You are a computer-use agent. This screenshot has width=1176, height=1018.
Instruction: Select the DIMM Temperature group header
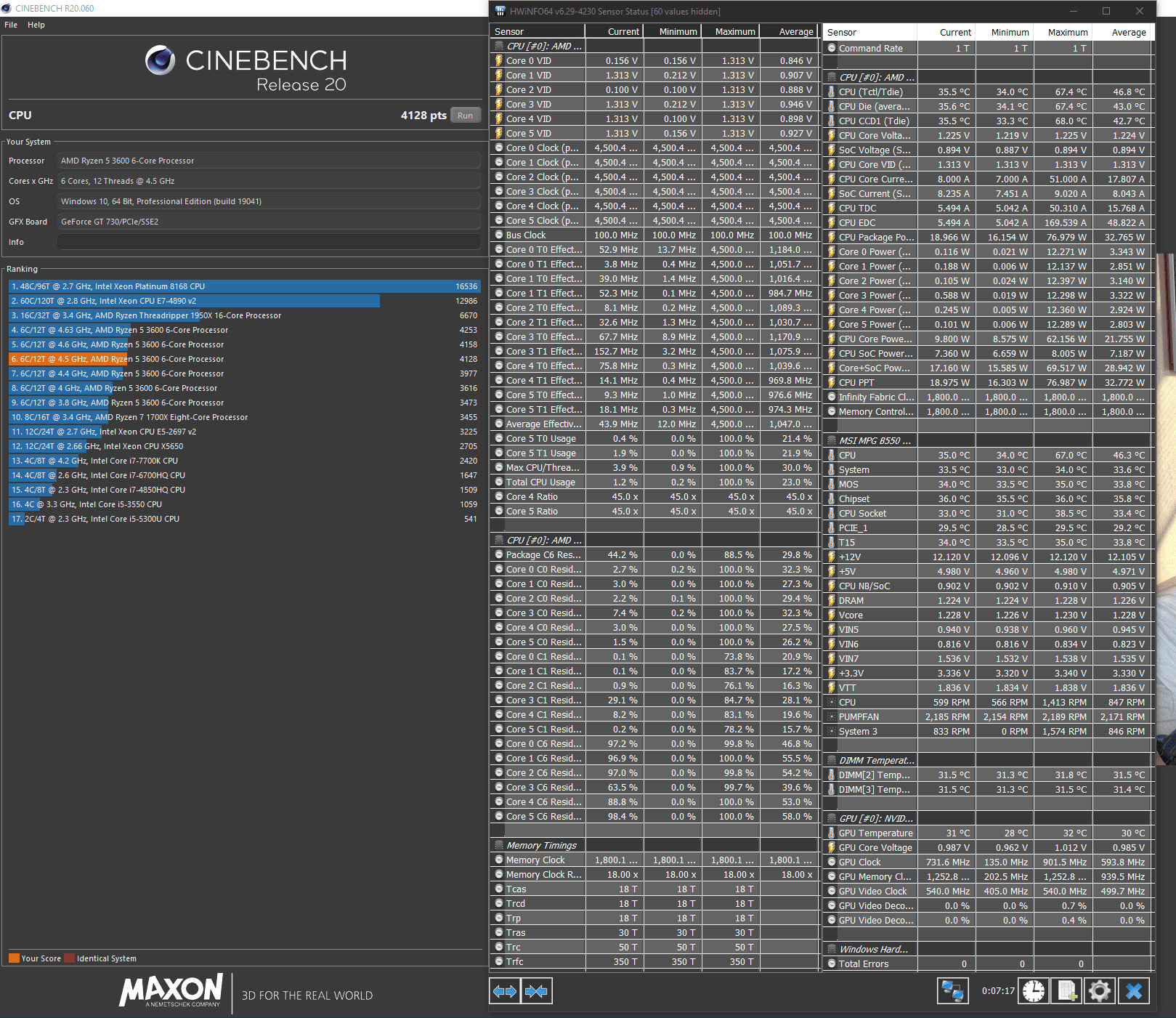click(x=988, y=761)
